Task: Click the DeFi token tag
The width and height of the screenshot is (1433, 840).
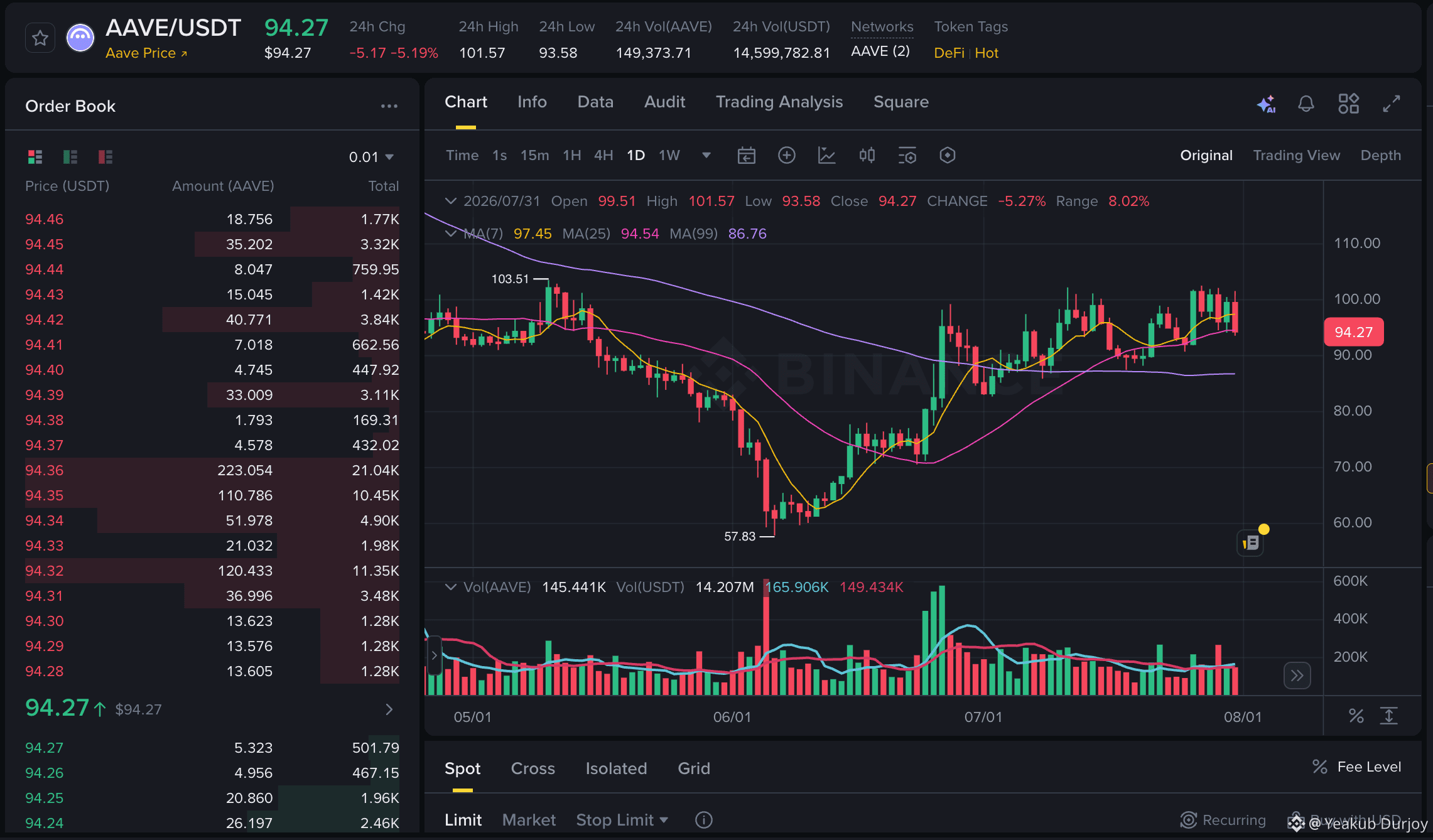Action: 949,53
